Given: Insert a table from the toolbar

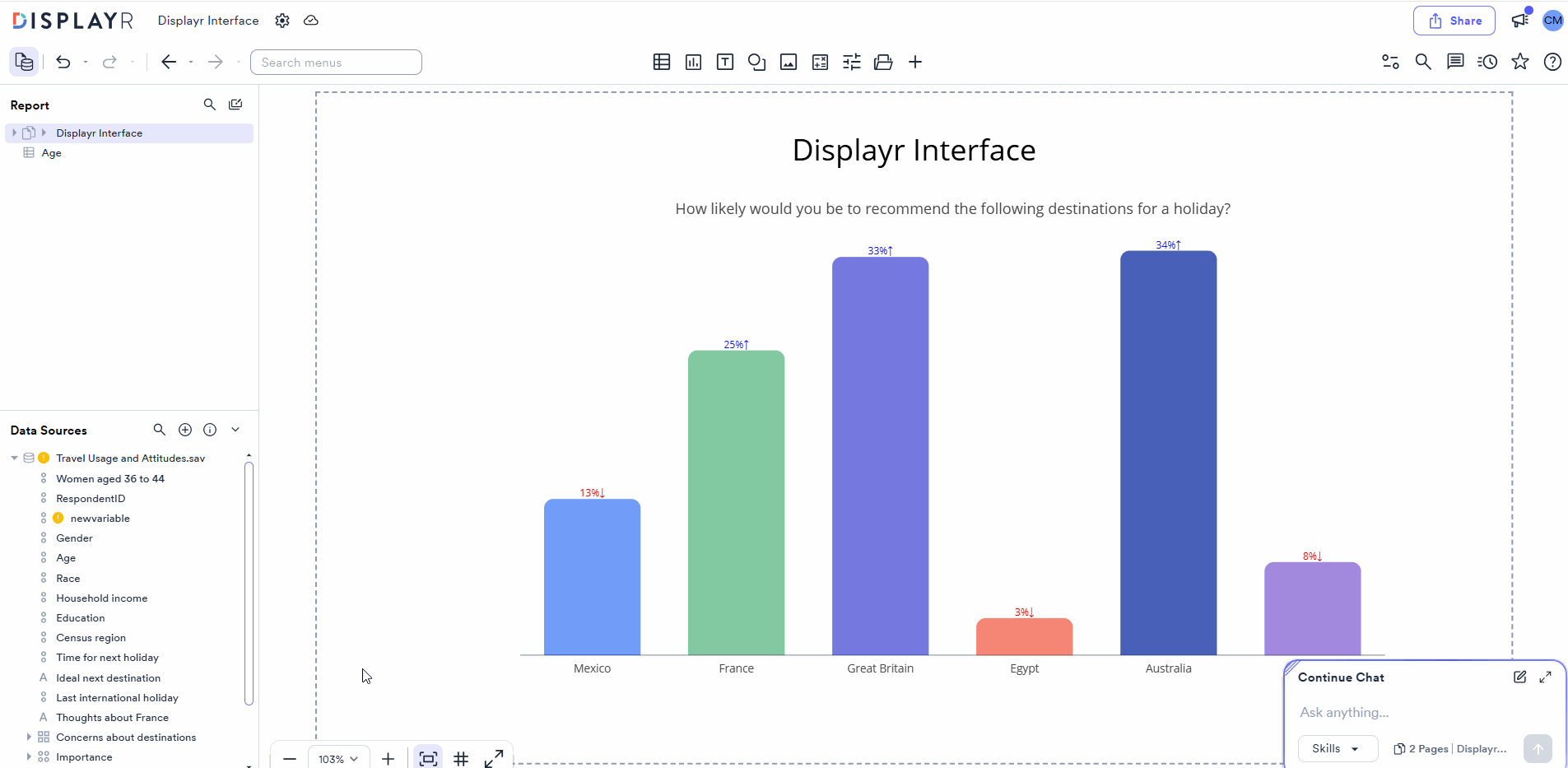Looking at the screenshot, I should coord(662,62).
